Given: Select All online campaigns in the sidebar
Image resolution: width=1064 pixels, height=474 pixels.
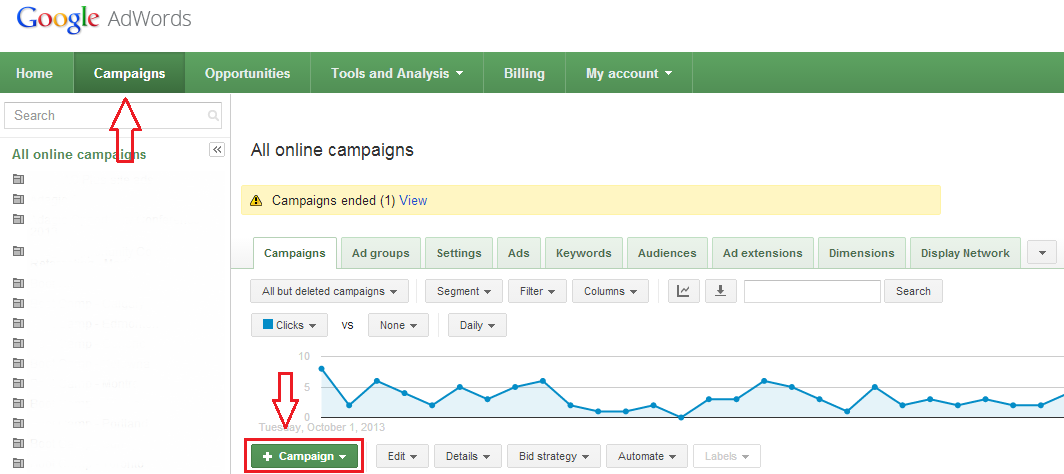Looking at the screenshot, I should point(79,155).
